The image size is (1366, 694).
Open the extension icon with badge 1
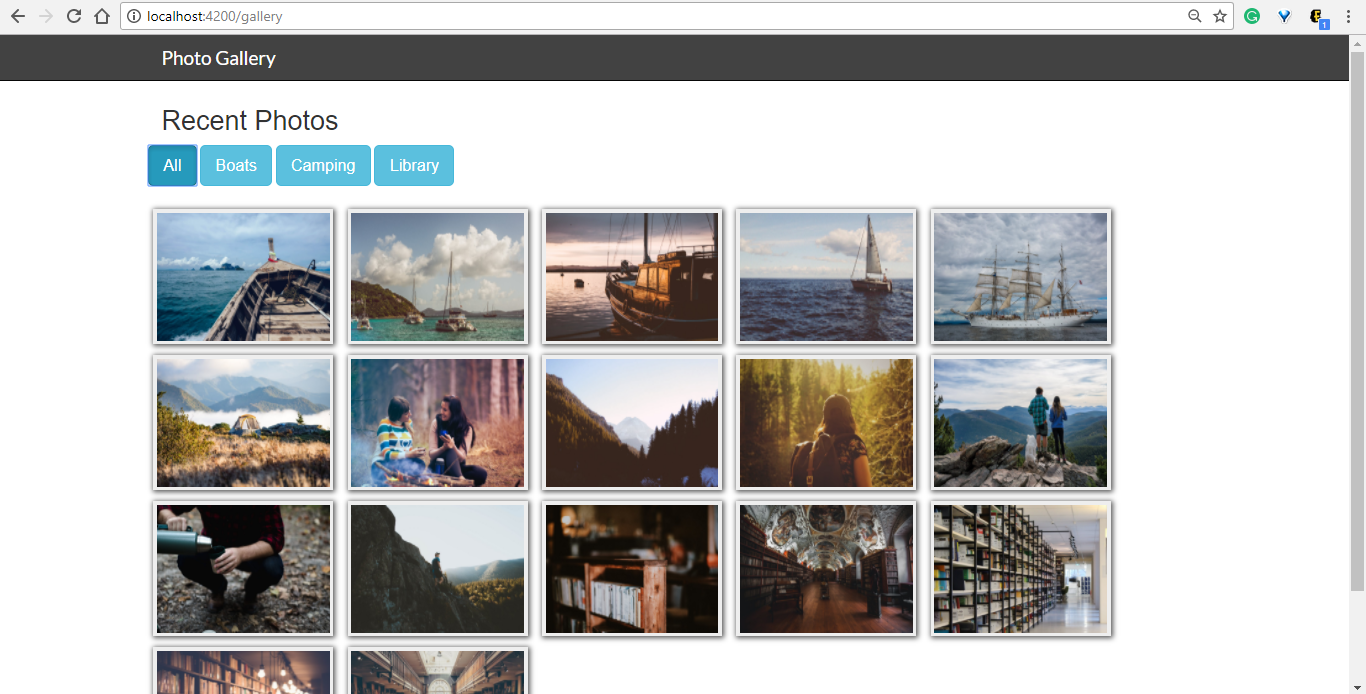tap(1318, 17)
